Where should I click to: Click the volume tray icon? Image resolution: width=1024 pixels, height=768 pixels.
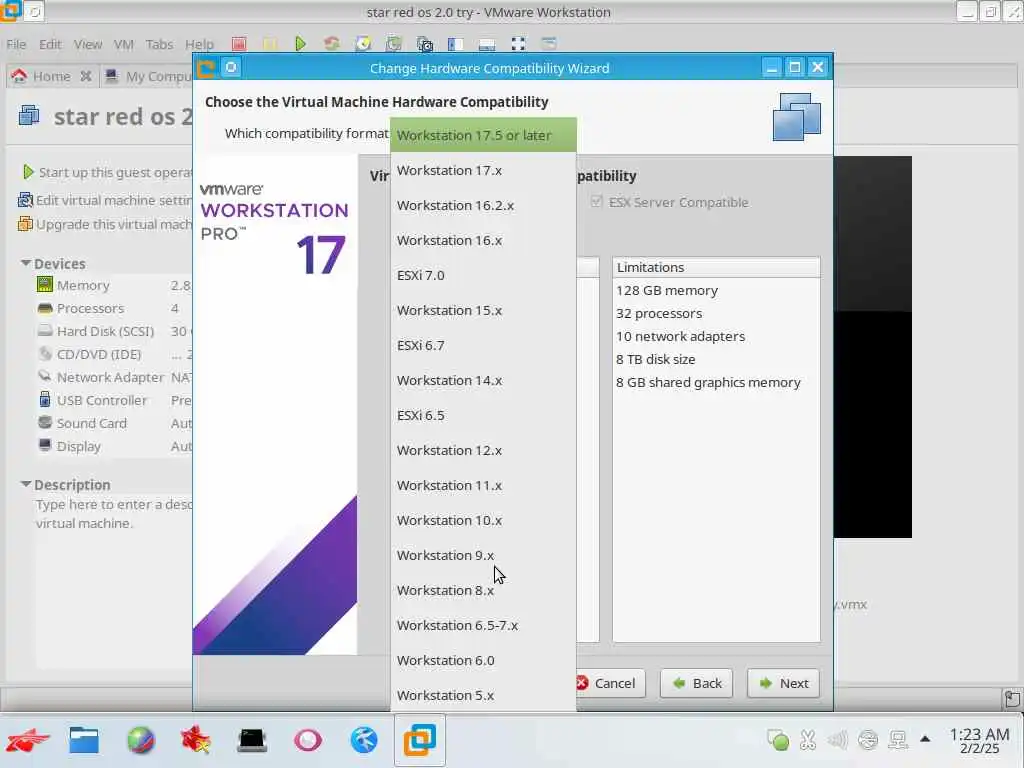(837, 740)
